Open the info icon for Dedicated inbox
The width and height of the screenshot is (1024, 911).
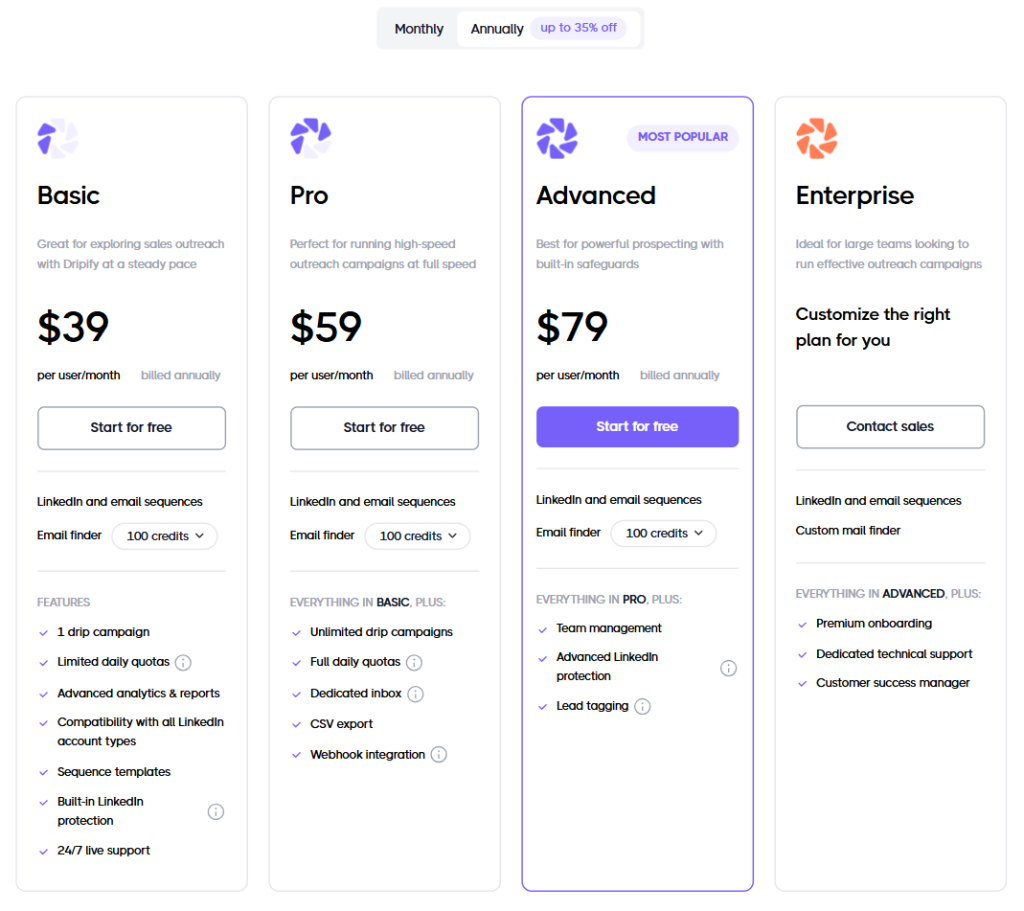point(416,692)
